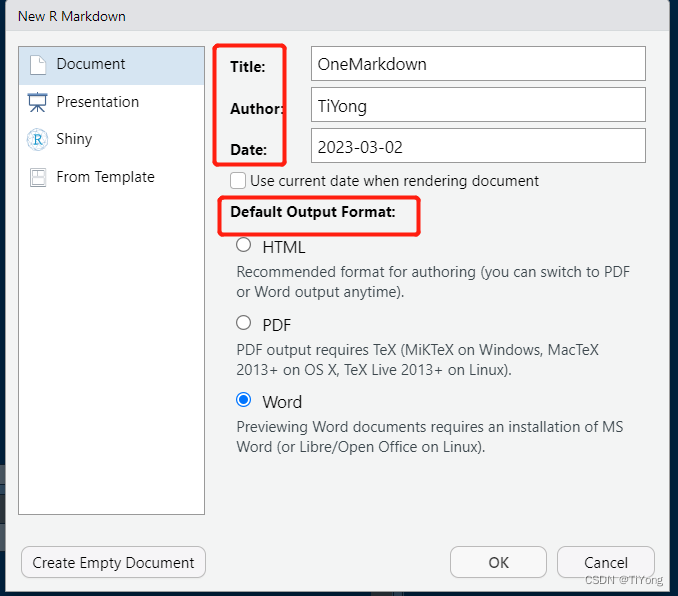Dismiss the dialog with Cancel
The image size is (678, 596).
click(x=606, y=562)
